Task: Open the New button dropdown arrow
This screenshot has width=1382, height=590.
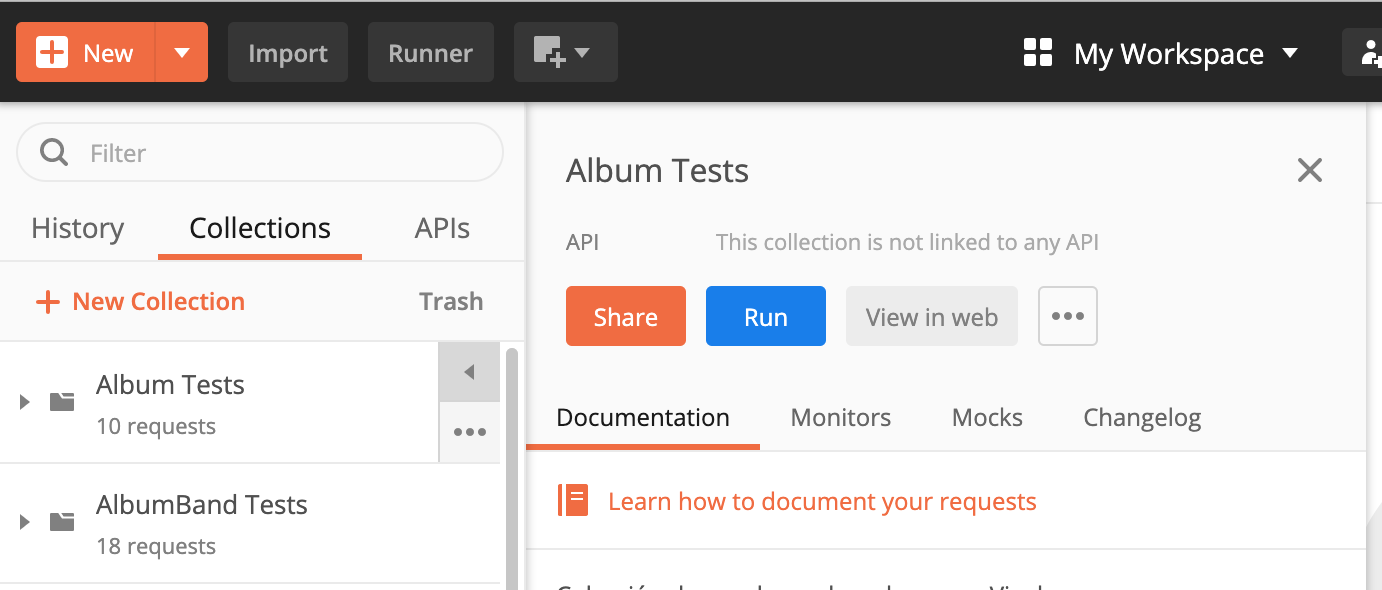Action: point(182,52)
